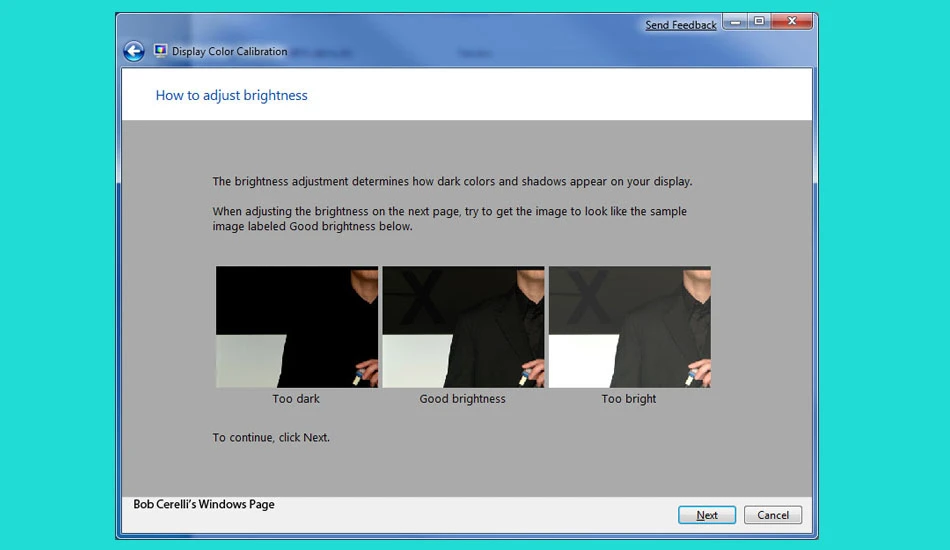
Task: Click the Display Color Calibration monitor icon
Action: (x=161, y=51)
